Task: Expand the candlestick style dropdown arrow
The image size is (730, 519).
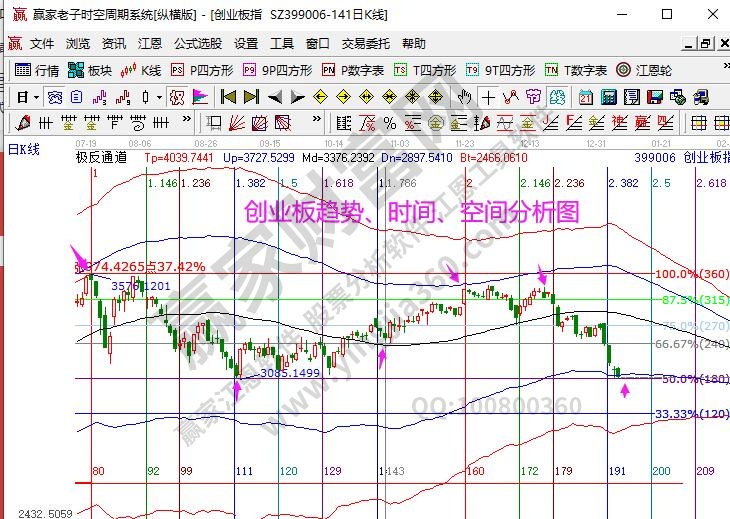Action: (160, 97)
